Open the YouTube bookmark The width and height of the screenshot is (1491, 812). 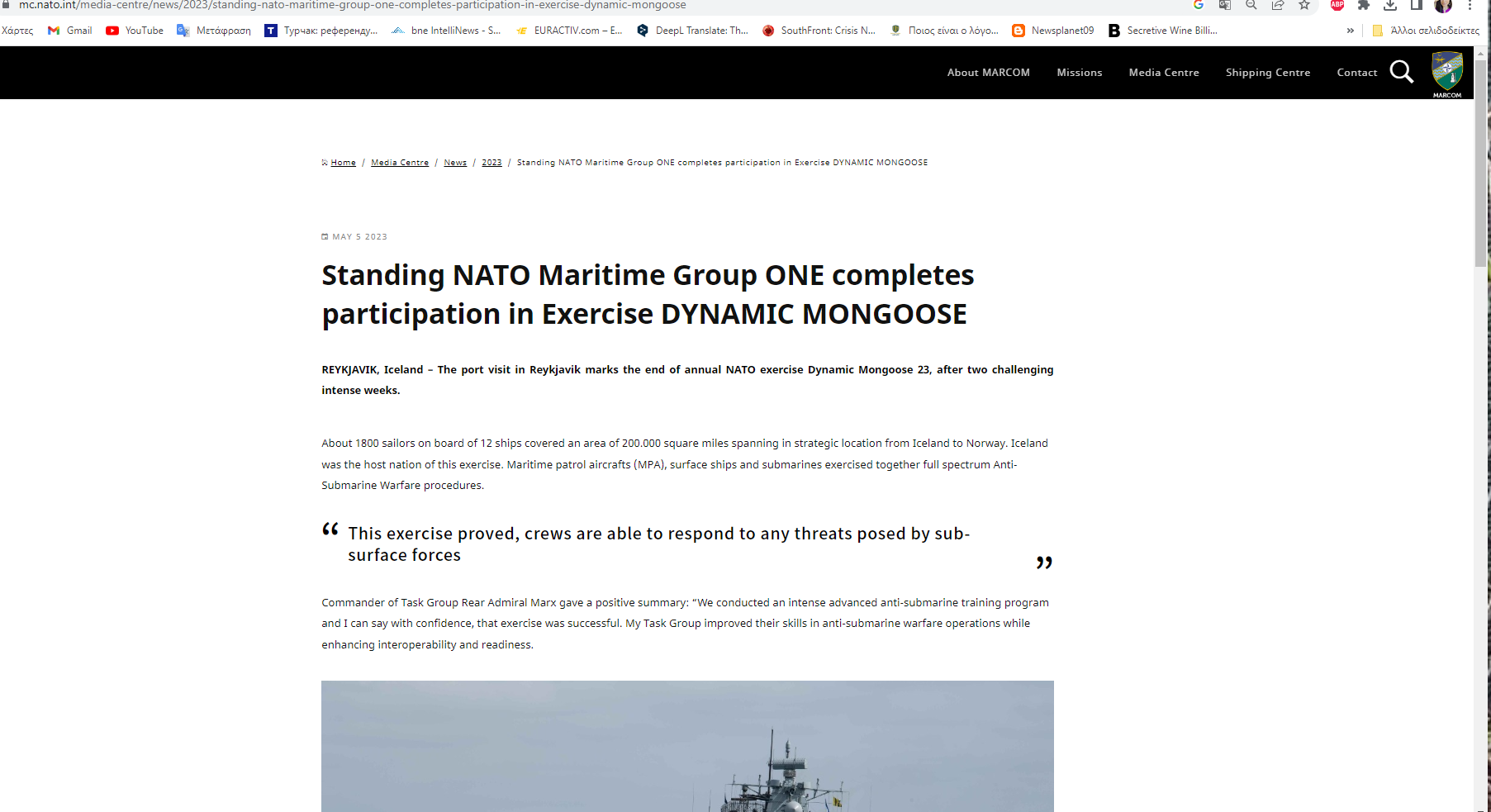tap(135, 31)
